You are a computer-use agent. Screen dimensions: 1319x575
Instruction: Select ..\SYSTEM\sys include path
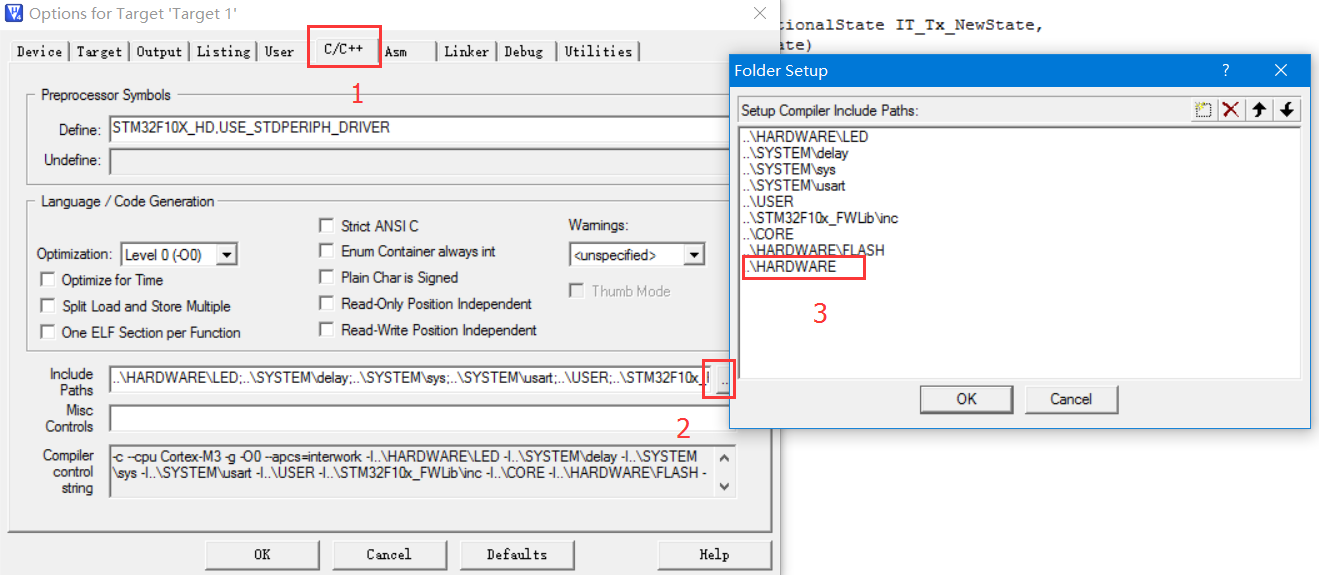click(789, 169)
